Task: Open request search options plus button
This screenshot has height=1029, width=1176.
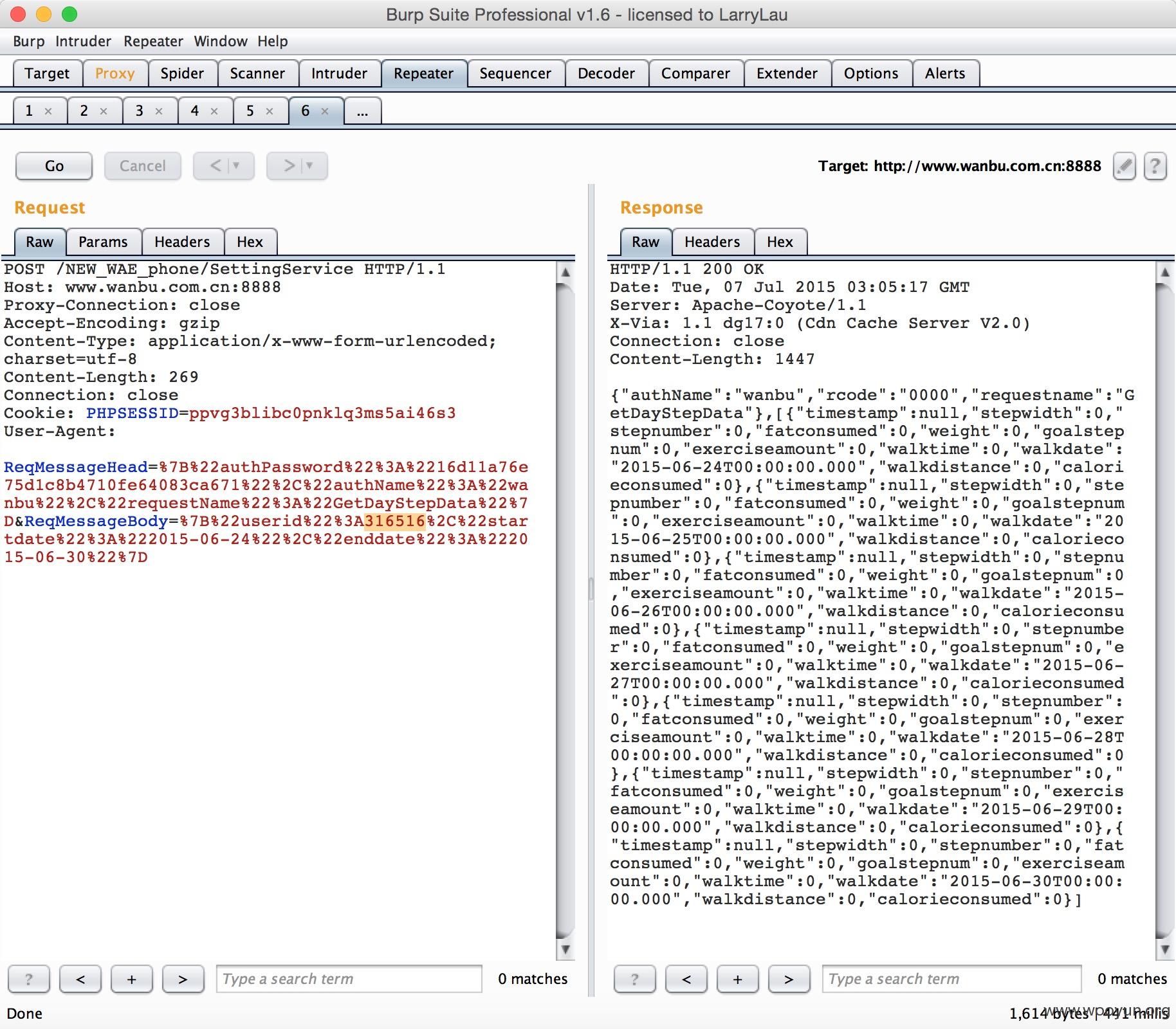Action: (x=131, y=979)
